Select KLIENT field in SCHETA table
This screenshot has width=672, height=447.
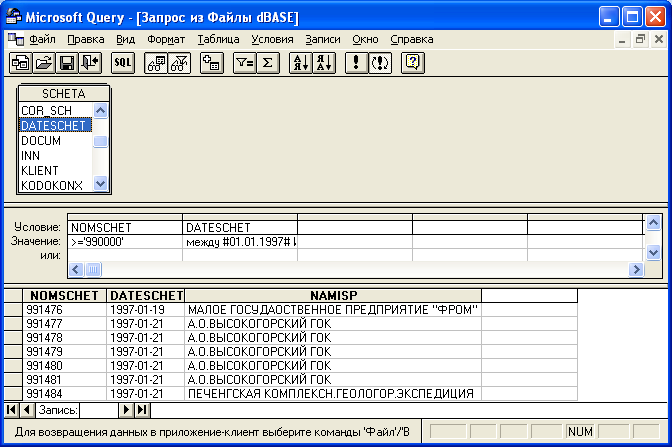[56, 171]
